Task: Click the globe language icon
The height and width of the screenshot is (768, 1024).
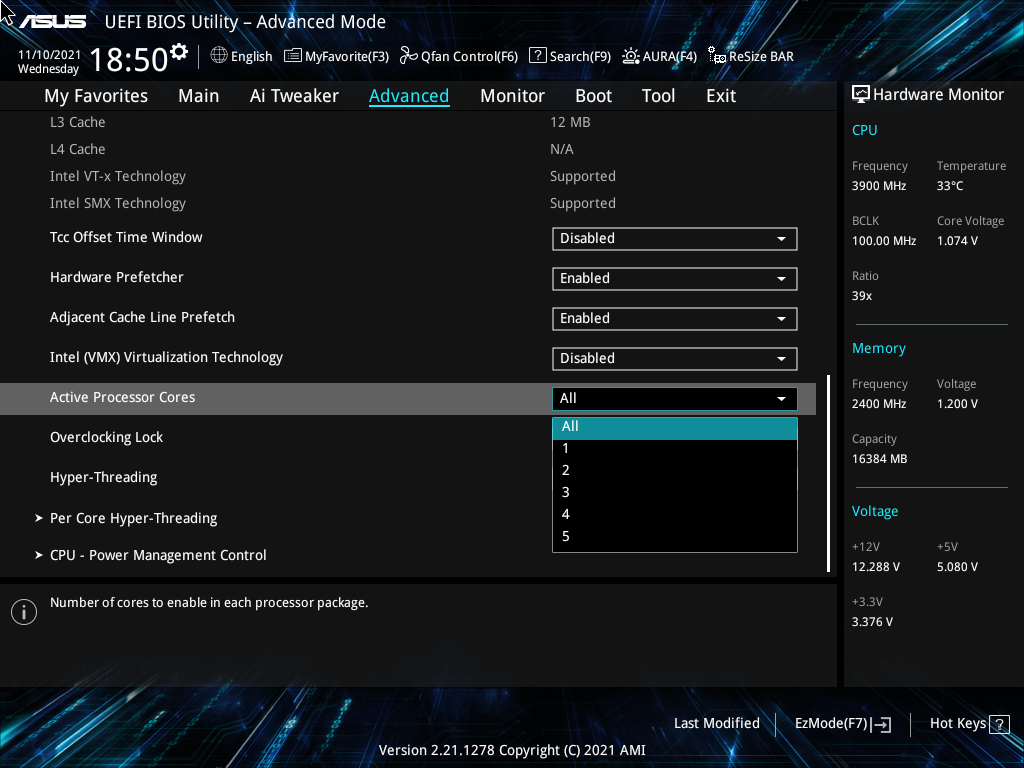Action: 219,56
